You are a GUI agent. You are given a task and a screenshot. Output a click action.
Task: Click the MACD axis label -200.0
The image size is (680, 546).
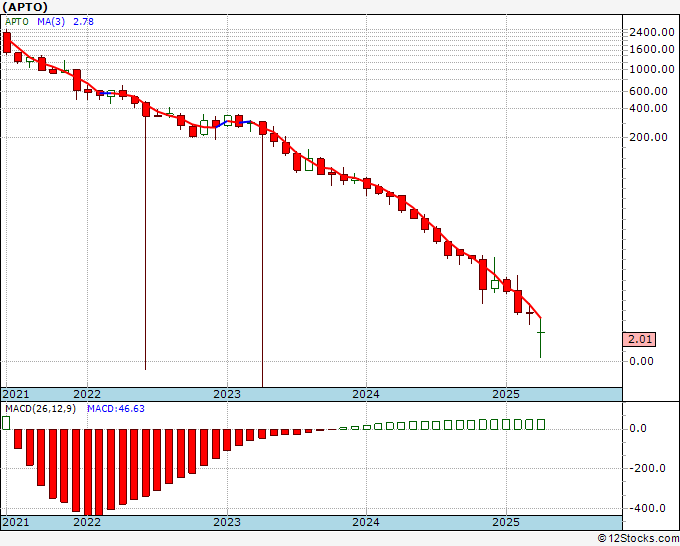(x=647, y=468)
